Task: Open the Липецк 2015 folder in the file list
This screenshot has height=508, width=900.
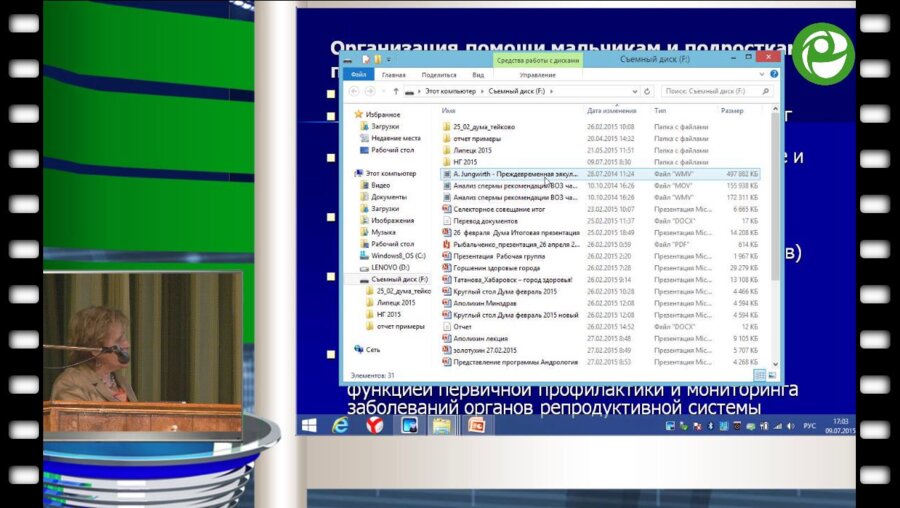Action: 472,150
